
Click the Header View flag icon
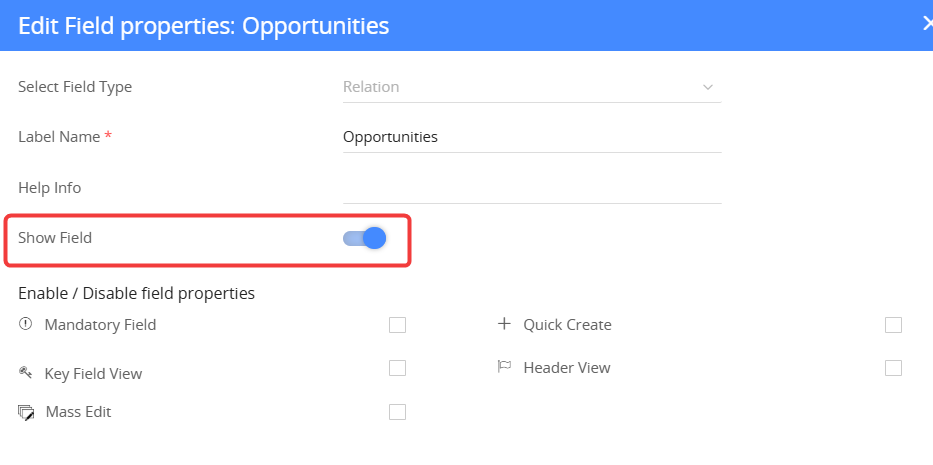(504, 367)
